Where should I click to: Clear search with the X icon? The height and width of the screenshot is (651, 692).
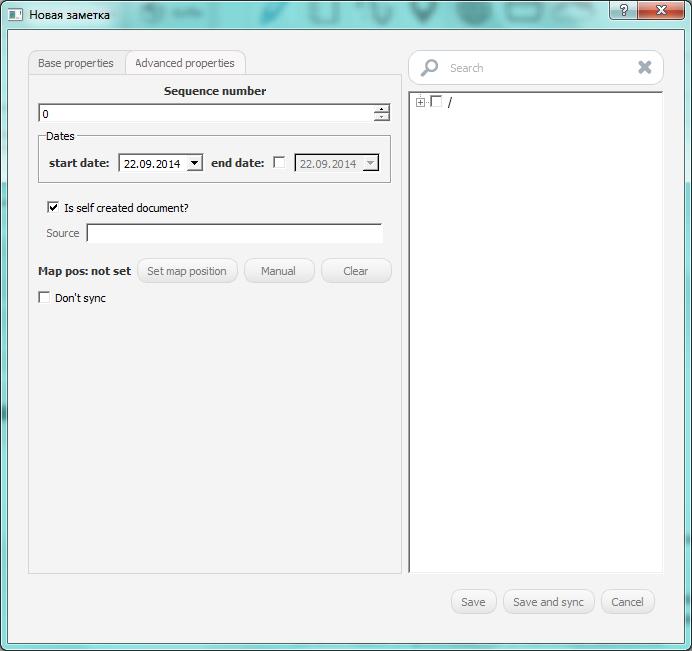(645, 67)
